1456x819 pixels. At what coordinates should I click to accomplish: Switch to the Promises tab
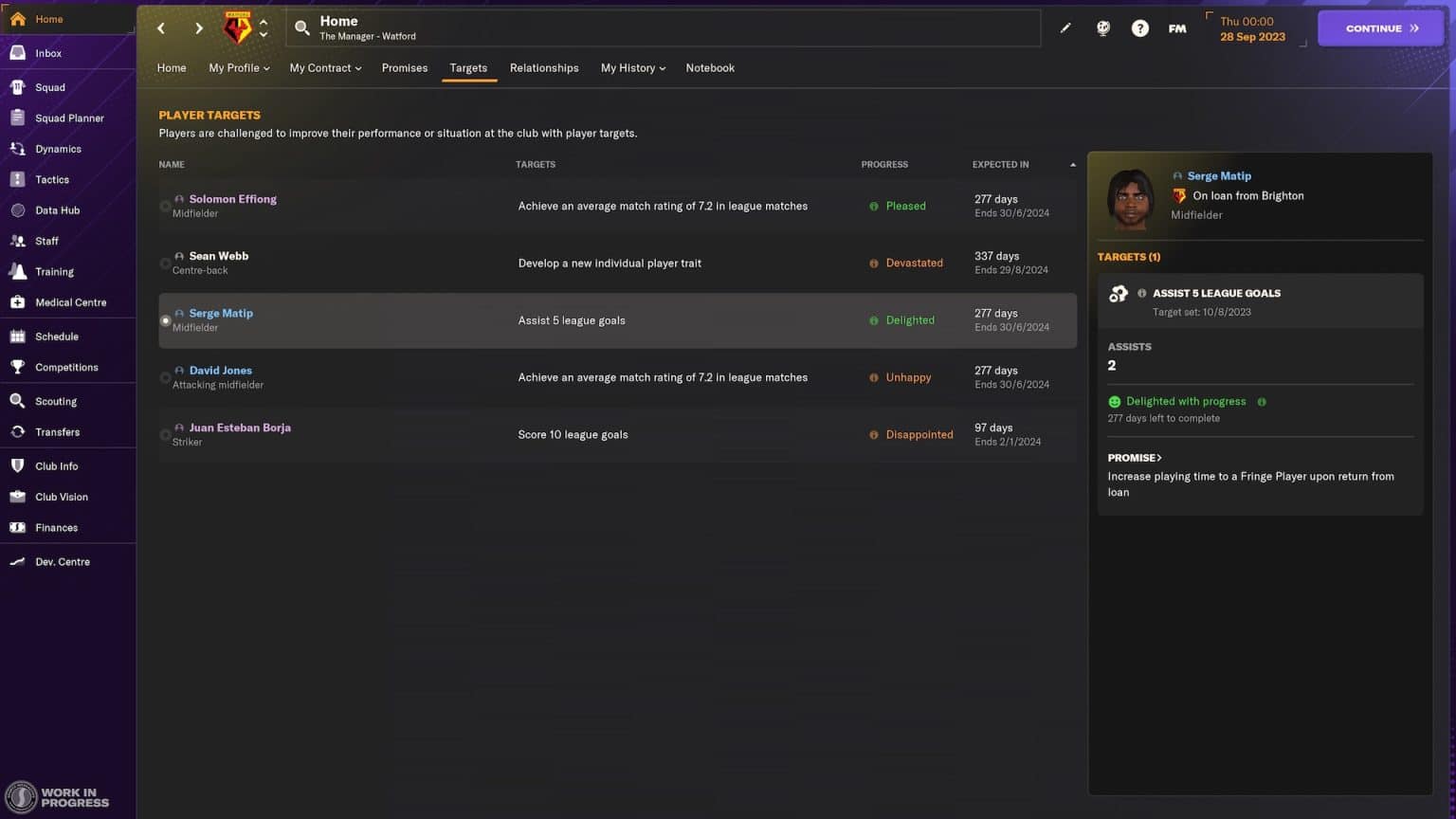pos(405,67)
